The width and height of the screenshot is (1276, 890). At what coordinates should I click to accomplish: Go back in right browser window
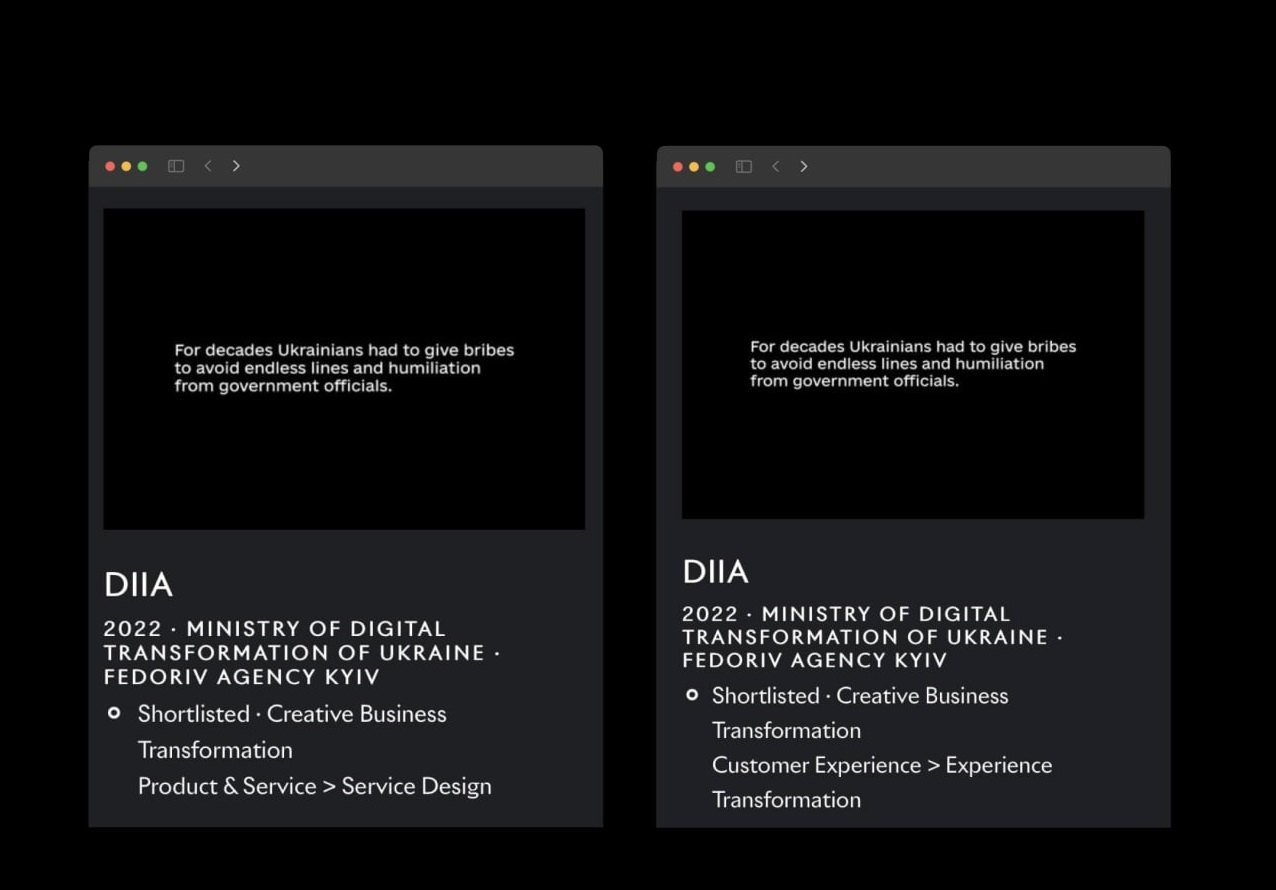pos(776,167)
